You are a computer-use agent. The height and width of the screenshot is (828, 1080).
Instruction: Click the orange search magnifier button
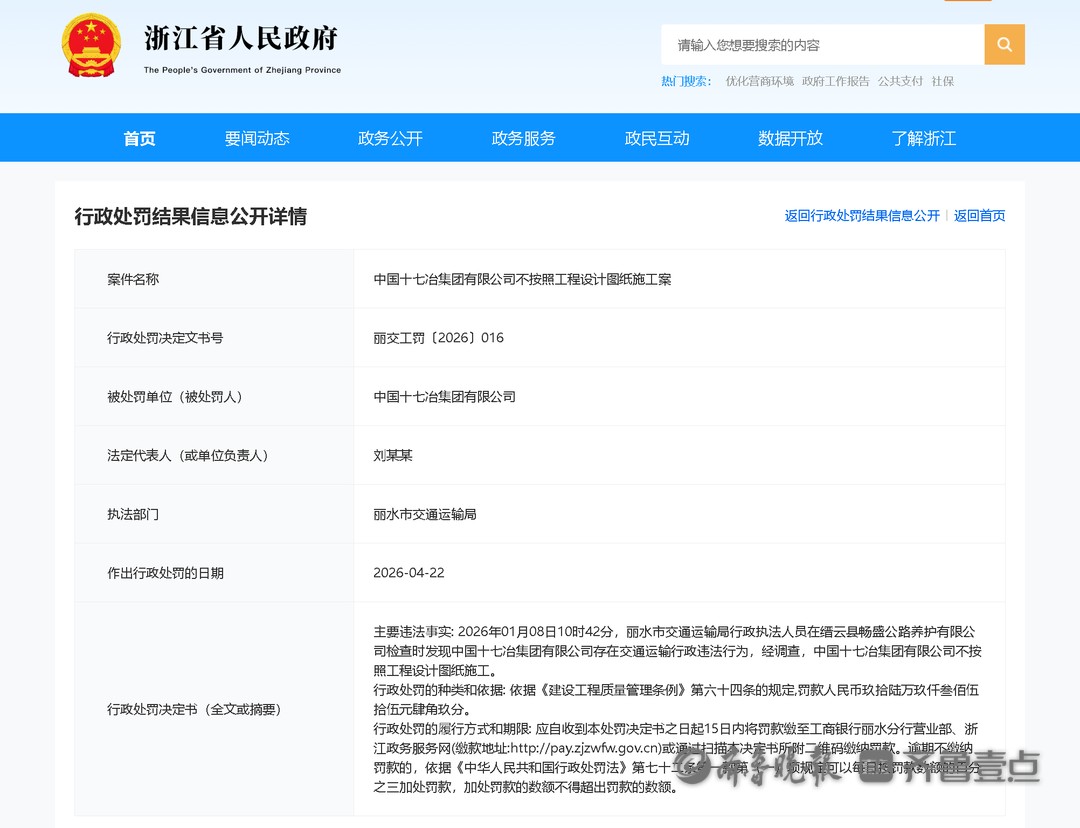1004,45
